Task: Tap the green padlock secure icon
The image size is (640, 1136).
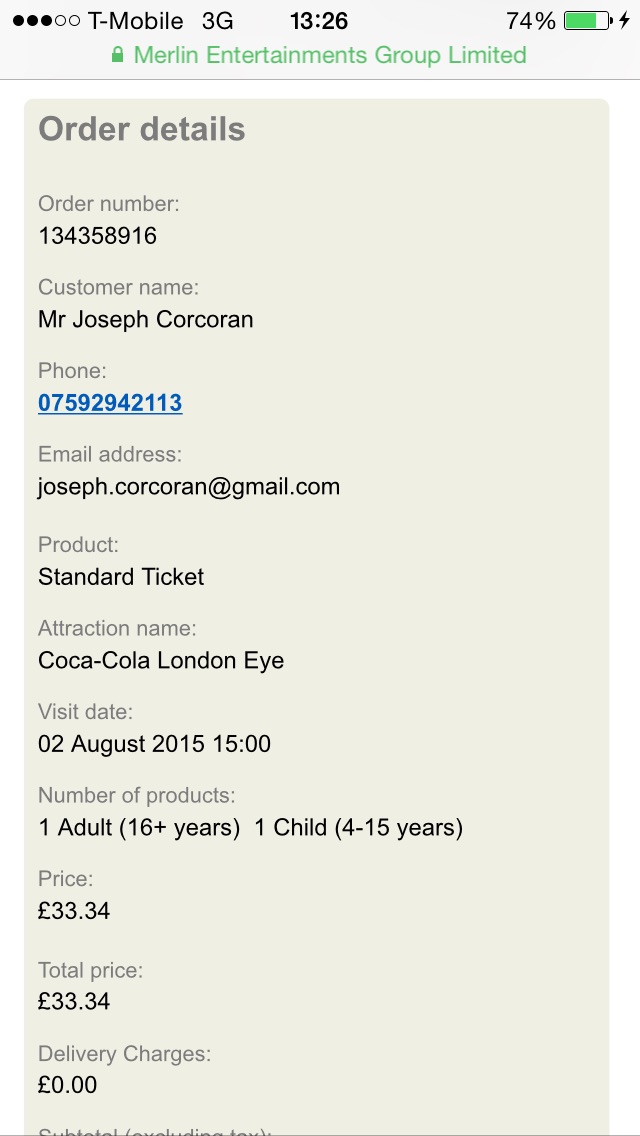Action: pos(117,55)
